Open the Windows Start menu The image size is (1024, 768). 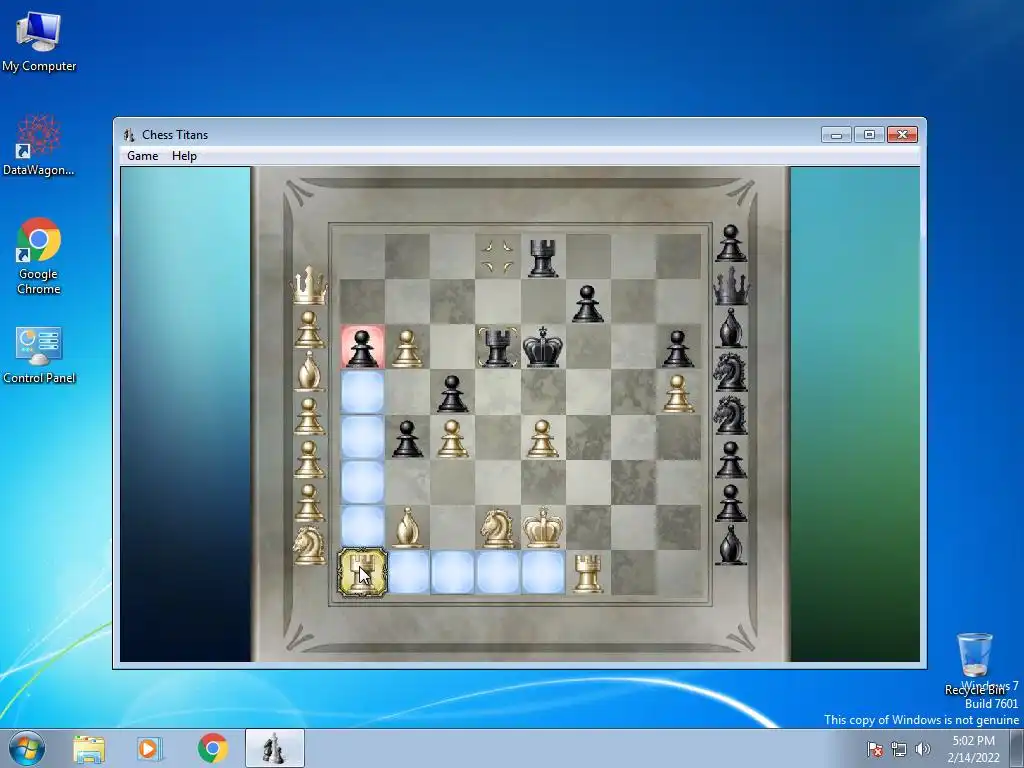pos(27,748)
